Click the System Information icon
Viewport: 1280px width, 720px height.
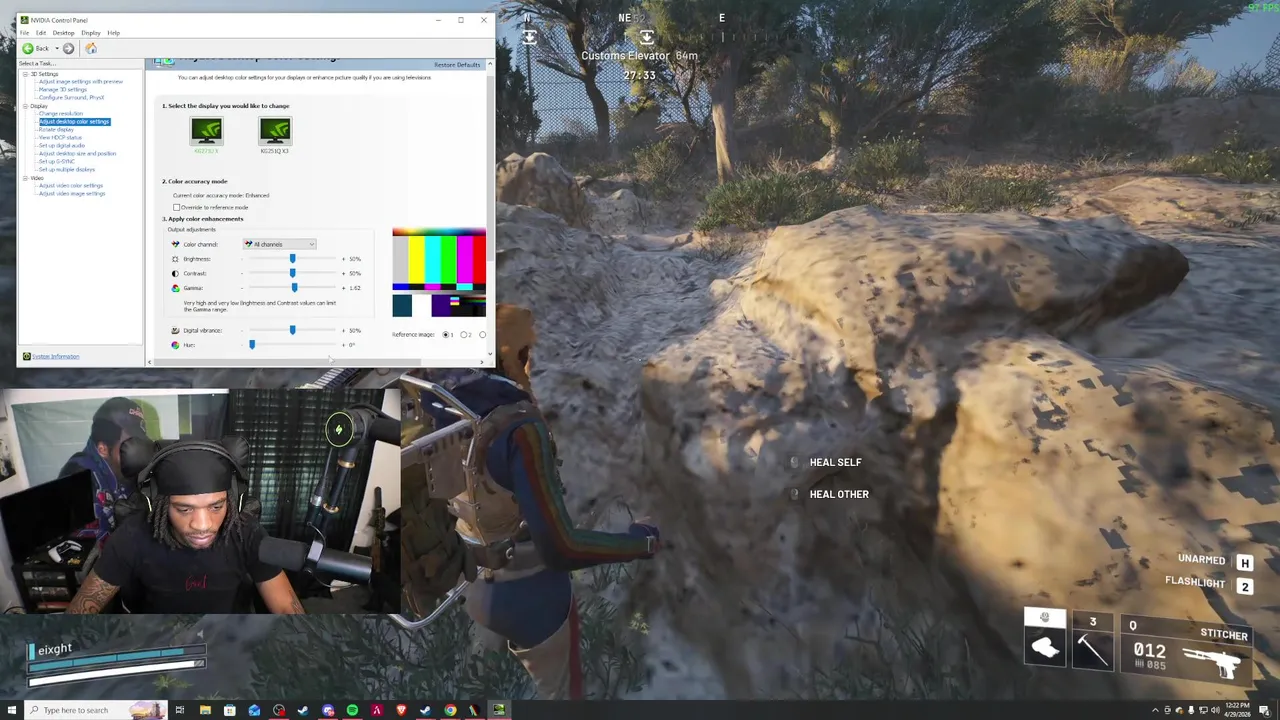tap(26, 356)
